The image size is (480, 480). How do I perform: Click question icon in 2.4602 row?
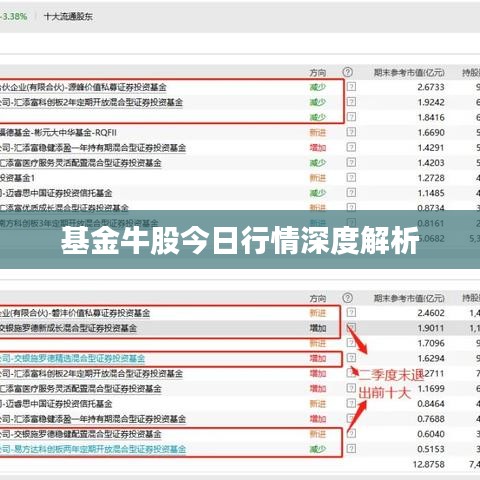tap(351, 312)
